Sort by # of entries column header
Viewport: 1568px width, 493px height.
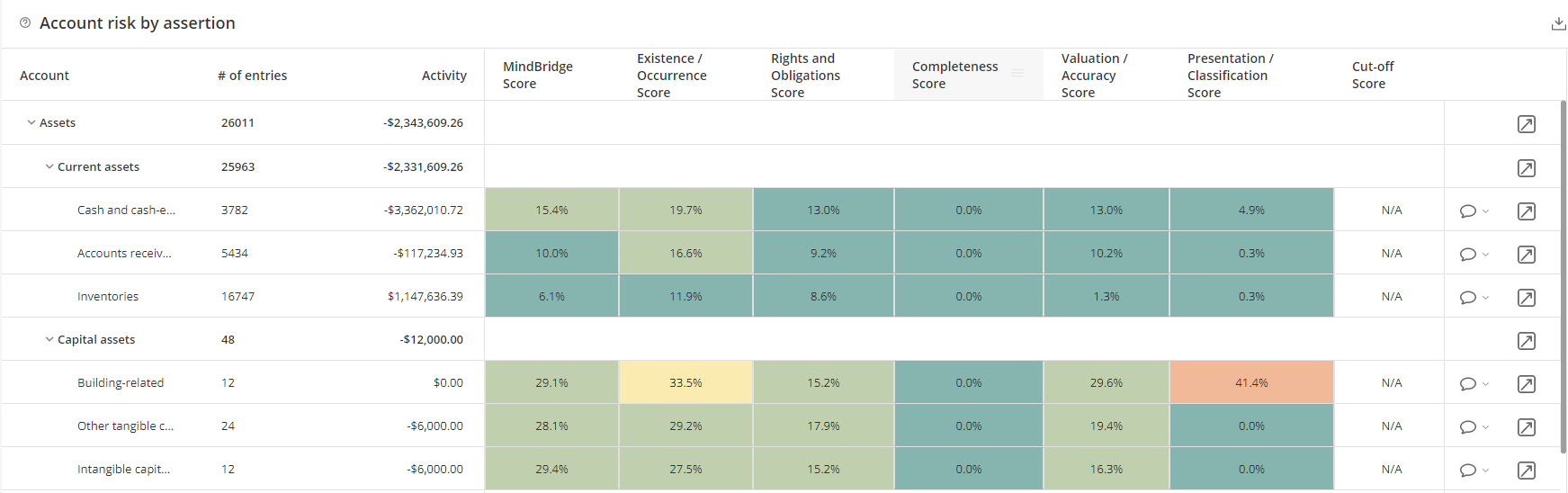pos(252,76)
